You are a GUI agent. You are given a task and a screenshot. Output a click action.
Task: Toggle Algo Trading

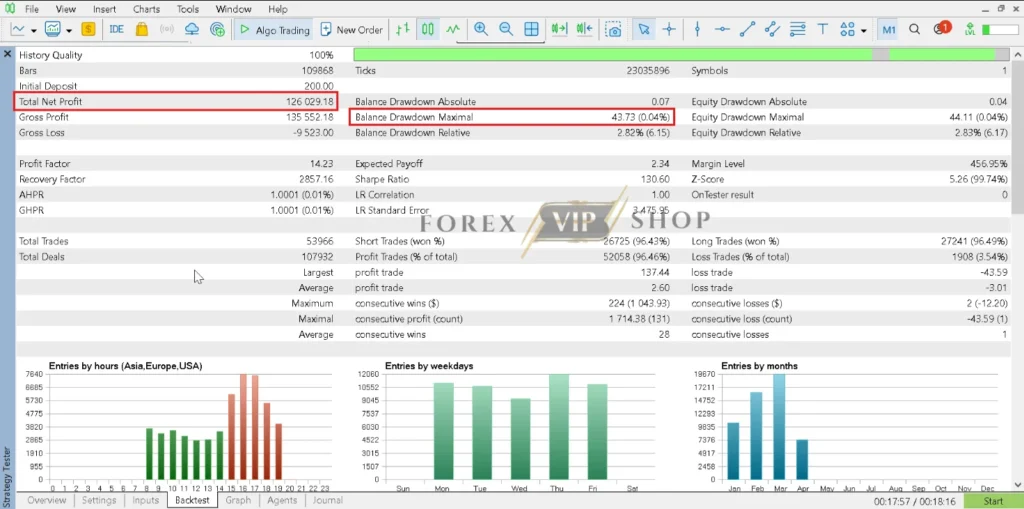click(x=274, y=29)
